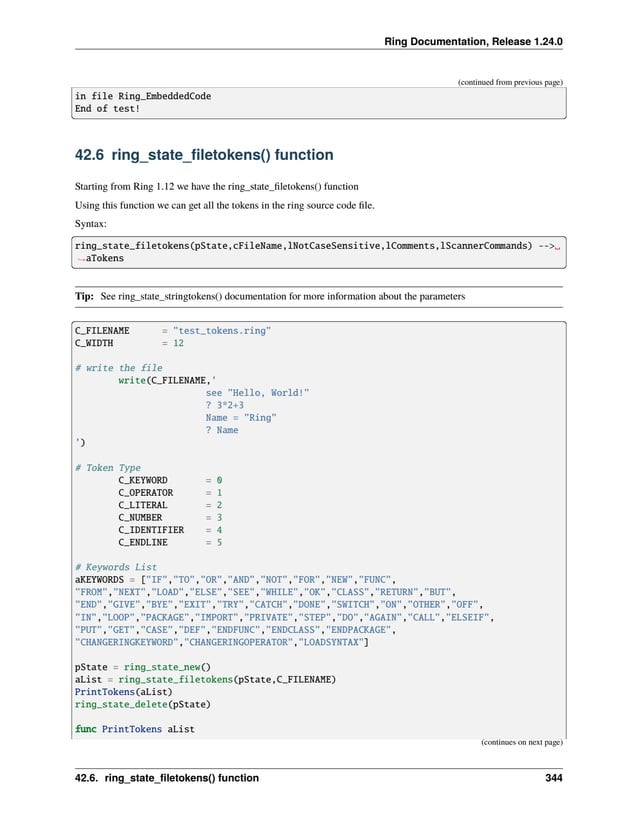638x825 pixels.
Task: Click the "# Keywords List" comment
Action: [116, 567]
